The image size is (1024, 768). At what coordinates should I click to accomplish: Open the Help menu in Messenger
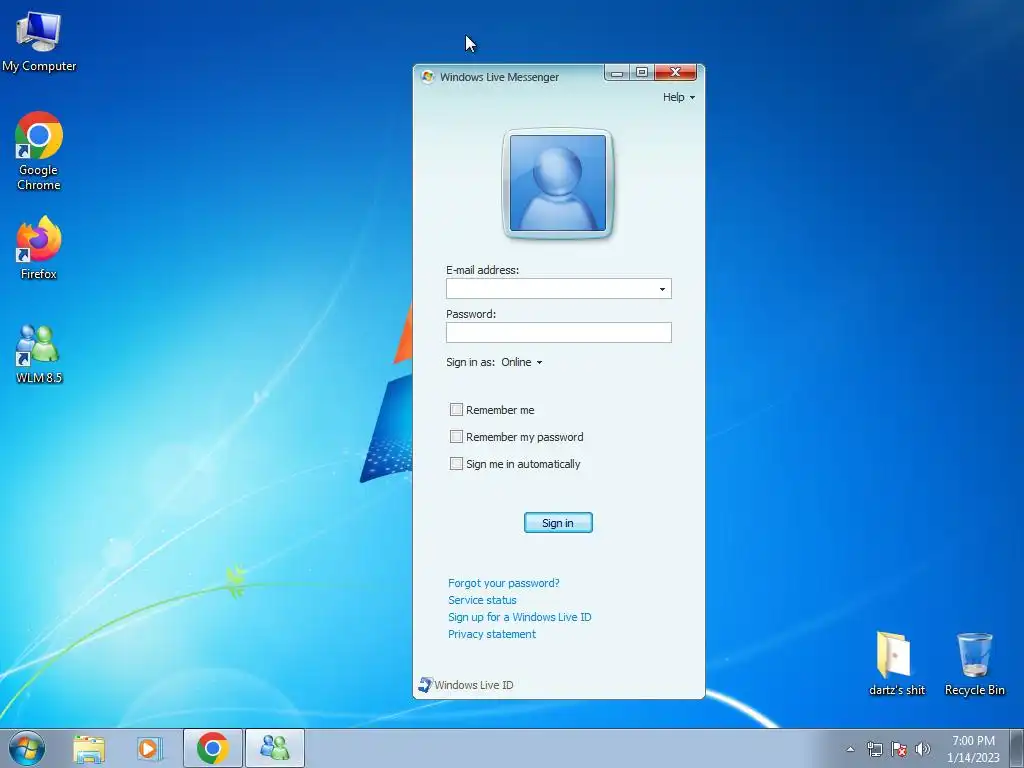tap(679, 97)
